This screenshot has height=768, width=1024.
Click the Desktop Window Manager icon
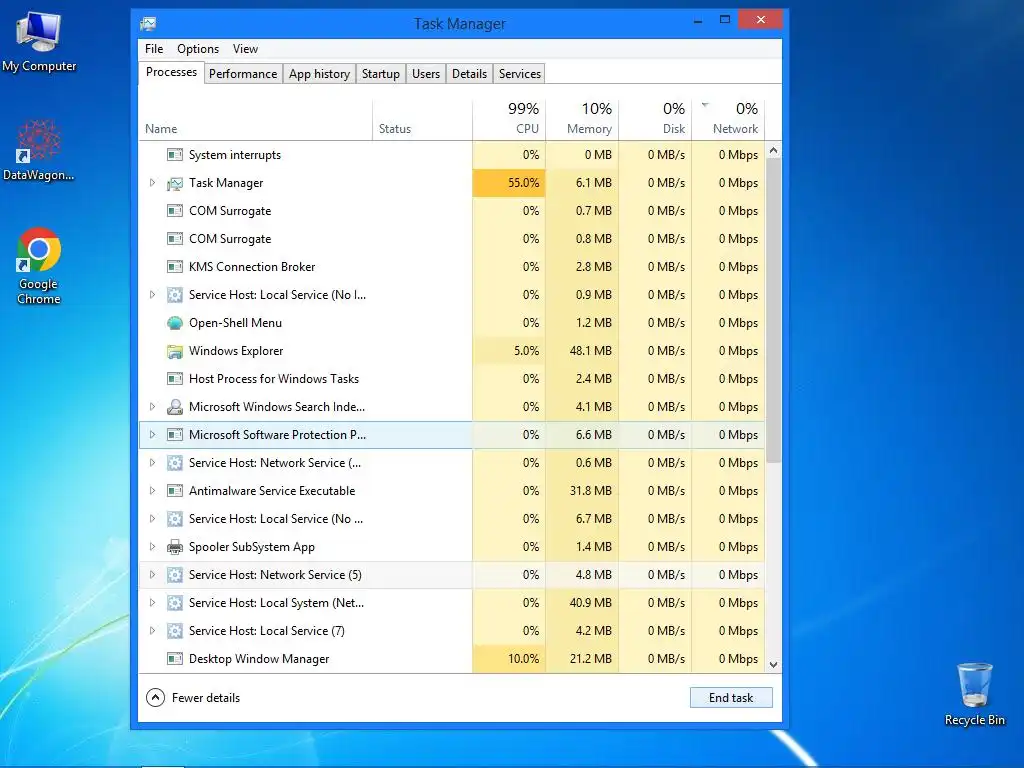(x=174, y=658)
